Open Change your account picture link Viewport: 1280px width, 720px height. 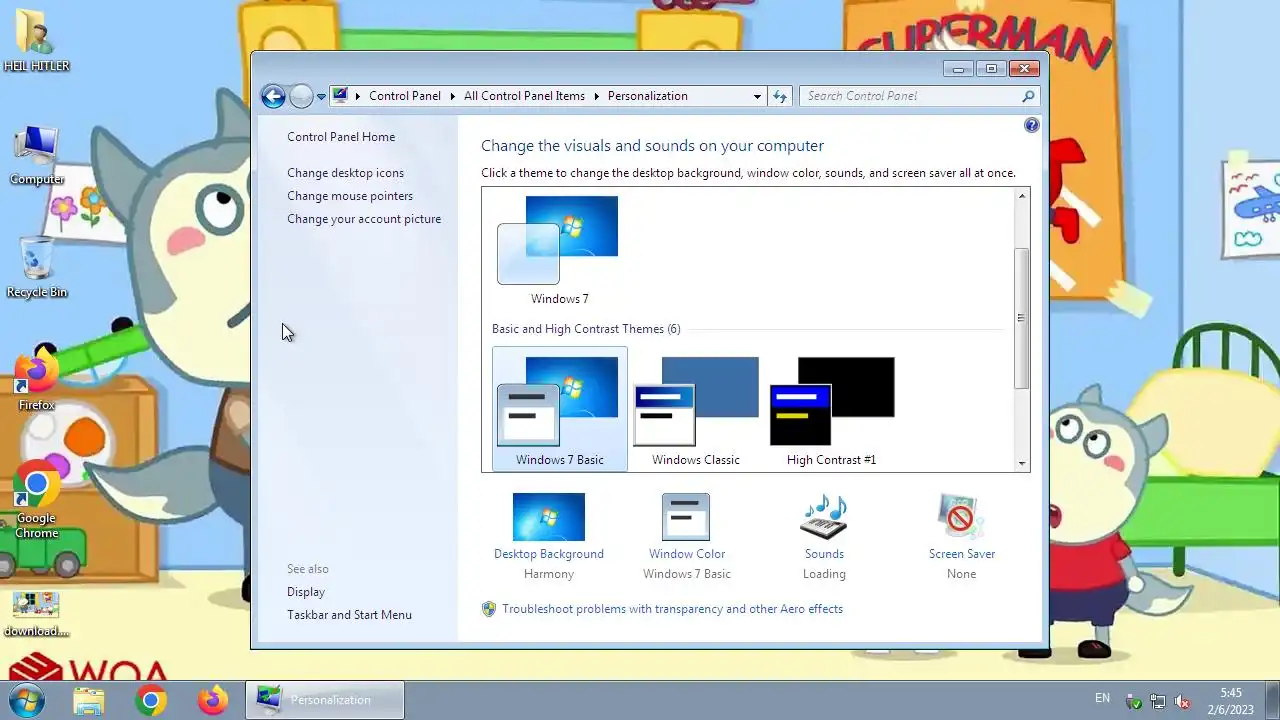click(364, 219)
